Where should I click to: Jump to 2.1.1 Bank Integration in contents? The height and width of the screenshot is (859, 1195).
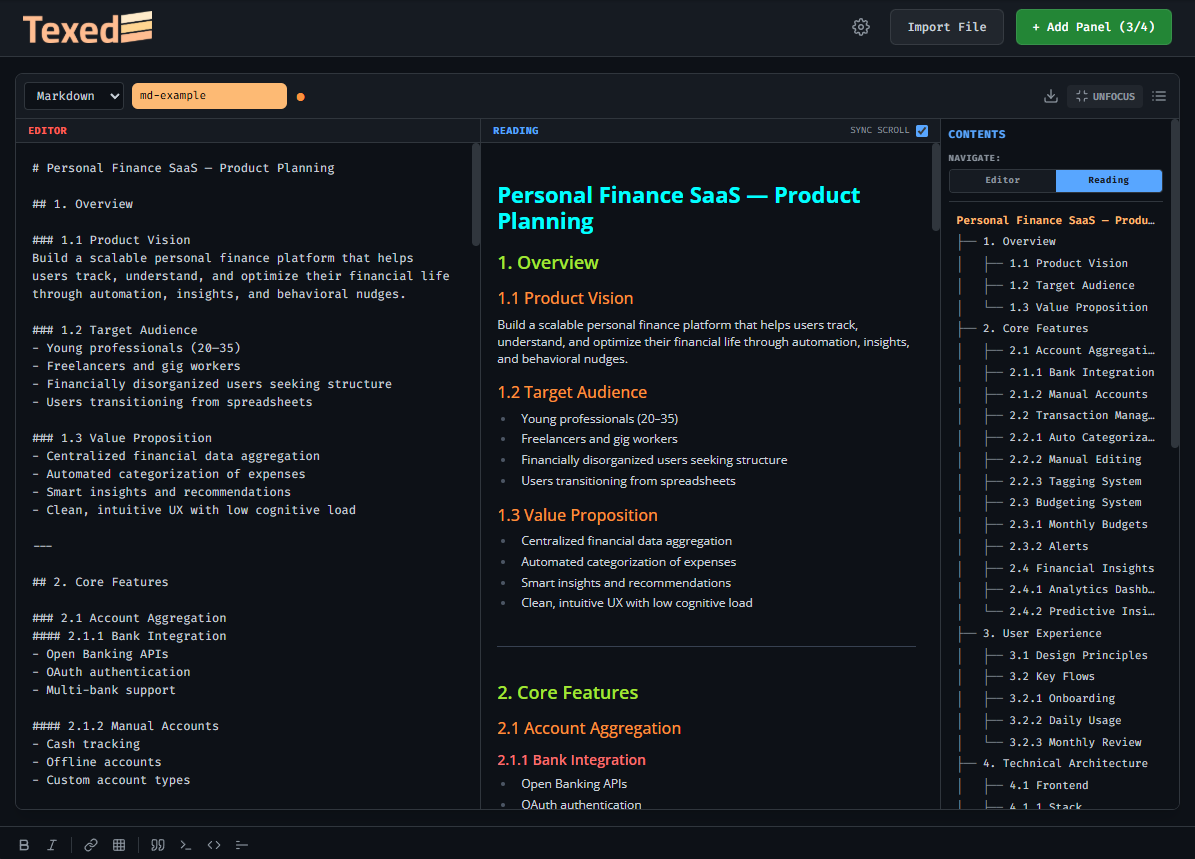[1081, 372]
